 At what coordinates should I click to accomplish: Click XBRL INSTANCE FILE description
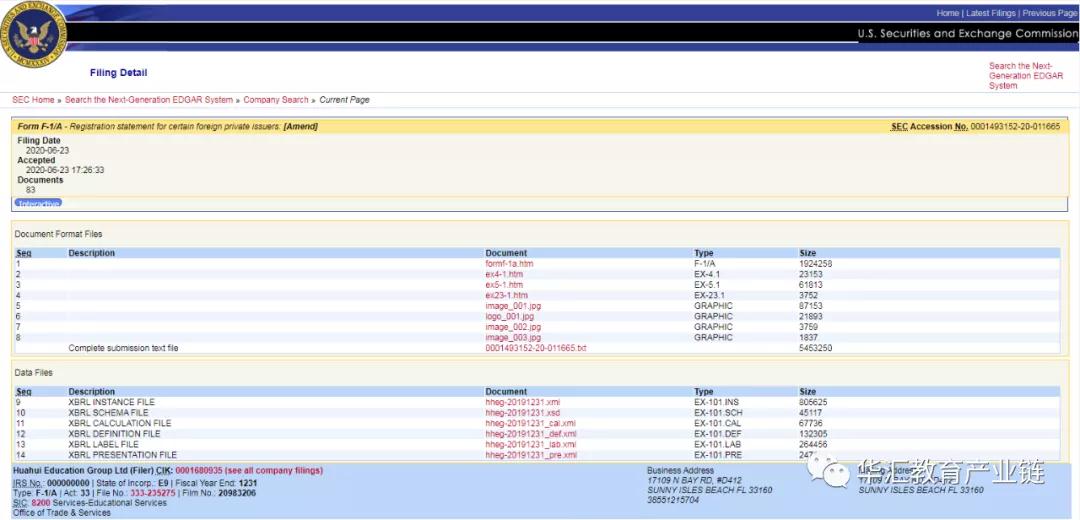tap(112, 402)
